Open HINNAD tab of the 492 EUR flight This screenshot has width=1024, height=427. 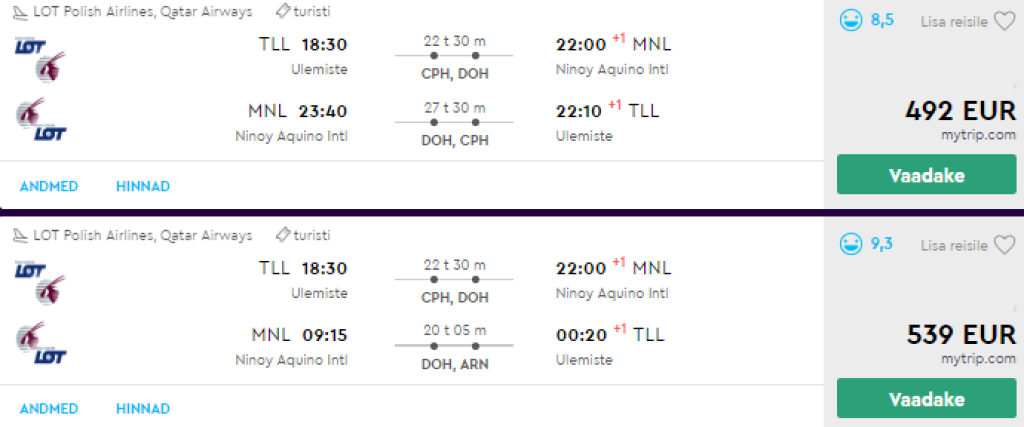[143, 186]
